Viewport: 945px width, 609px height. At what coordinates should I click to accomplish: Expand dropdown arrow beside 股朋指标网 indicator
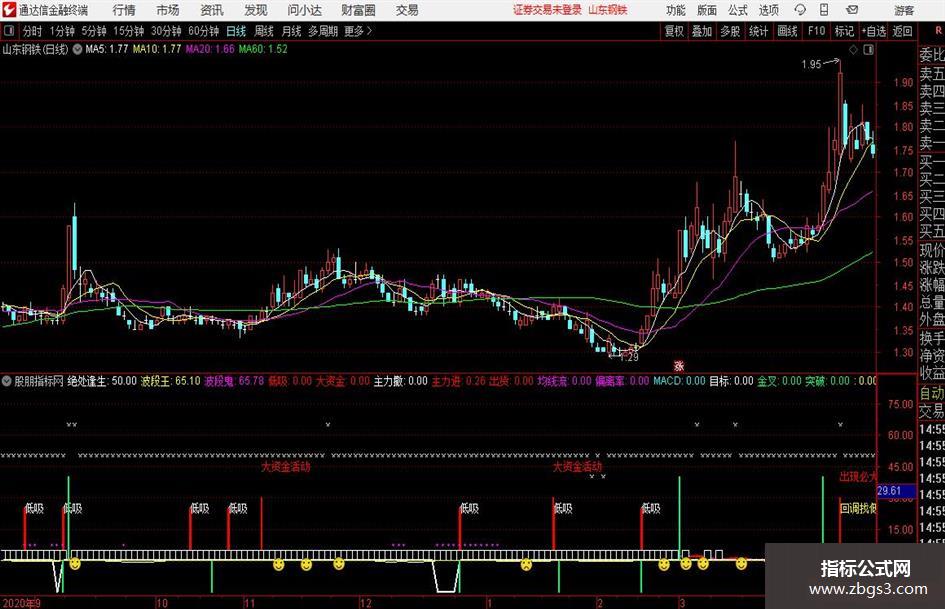click(x=7, y=381)
